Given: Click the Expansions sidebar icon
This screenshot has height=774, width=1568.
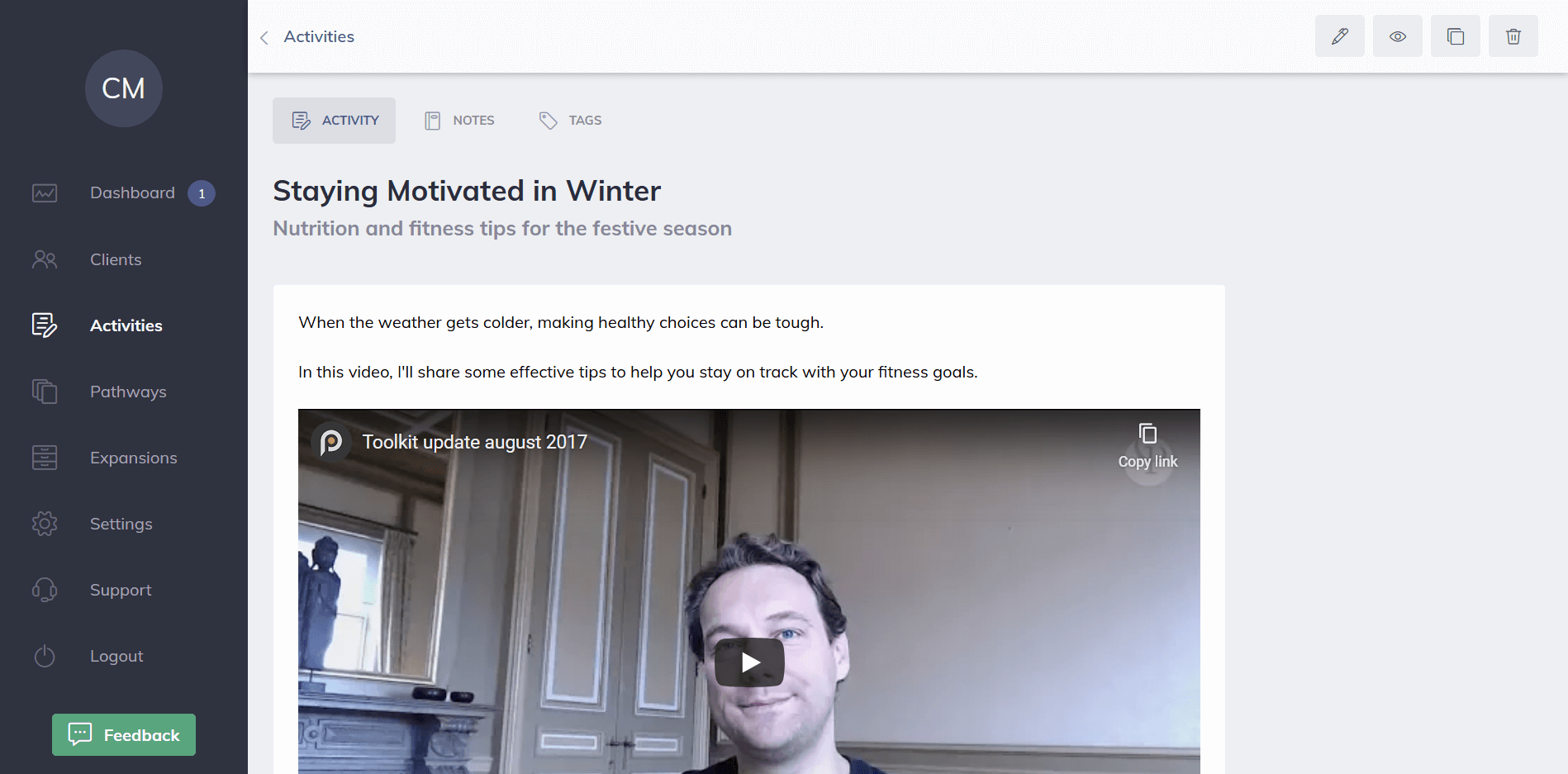Looking at the screenshot, I should coord(45,458).
